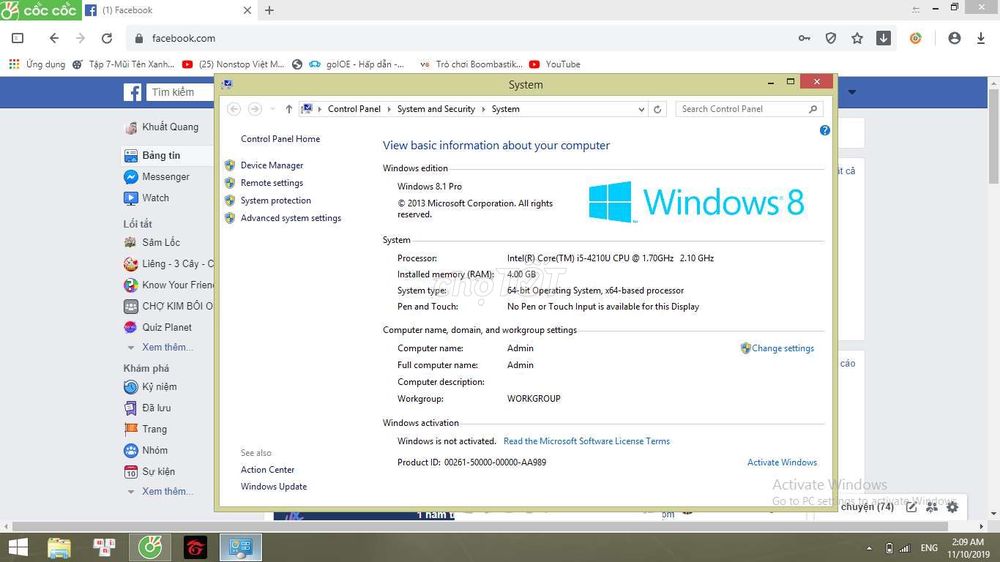Open Cốc Cốc browser from taskbar
This screenshot has width=1000, height=562.
151,547
